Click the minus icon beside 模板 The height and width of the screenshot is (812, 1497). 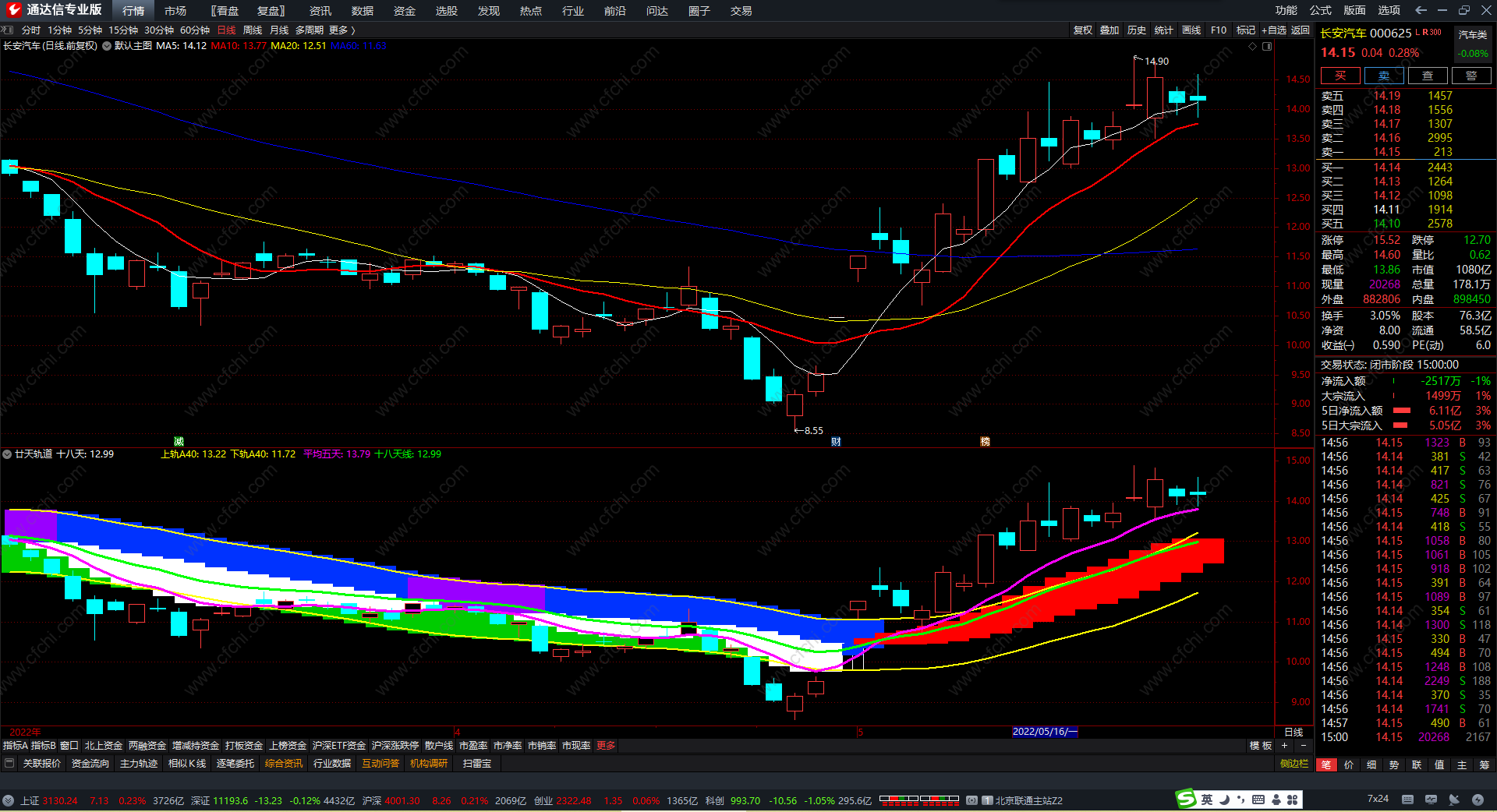[x=1303, y=746]
